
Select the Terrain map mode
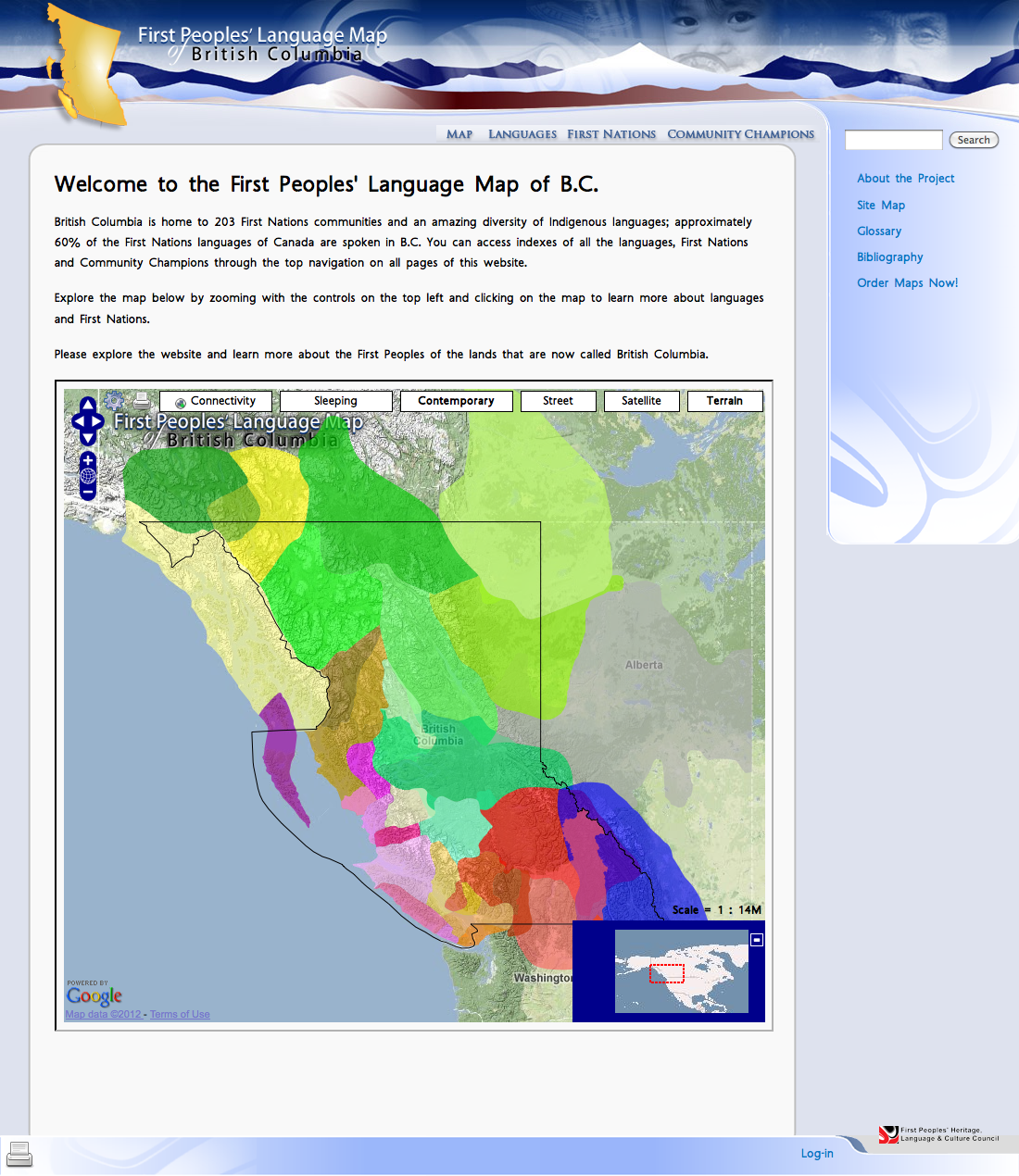tap(724, 400)
